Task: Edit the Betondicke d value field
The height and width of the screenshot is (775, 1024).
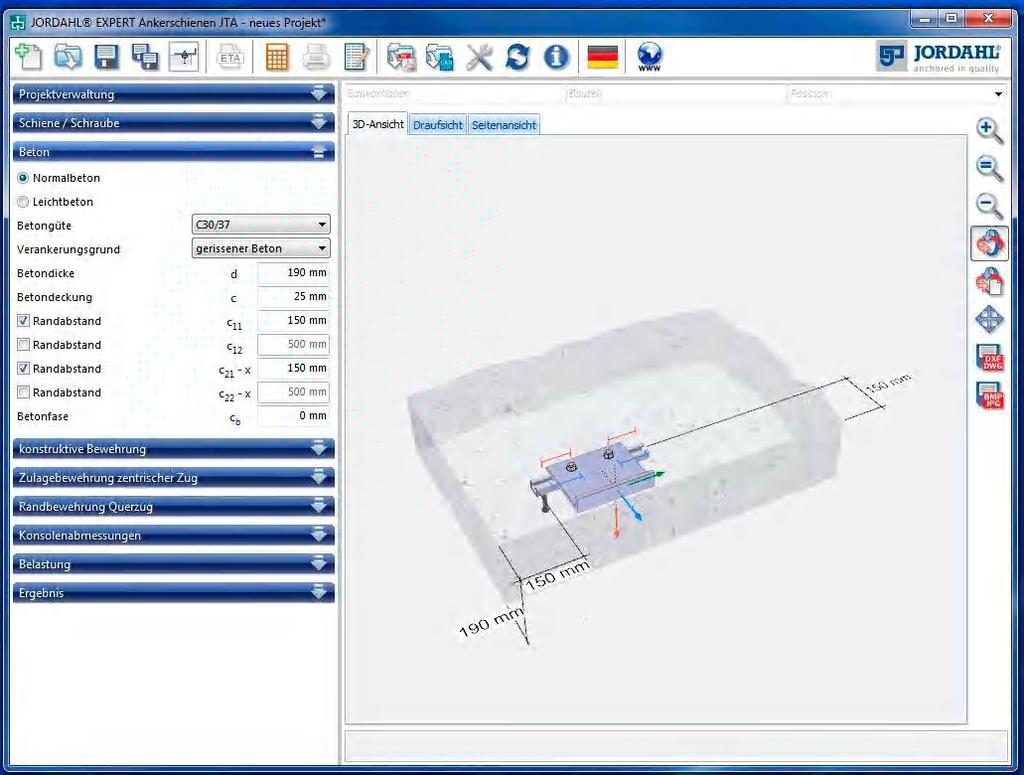Action: (293, 273)
